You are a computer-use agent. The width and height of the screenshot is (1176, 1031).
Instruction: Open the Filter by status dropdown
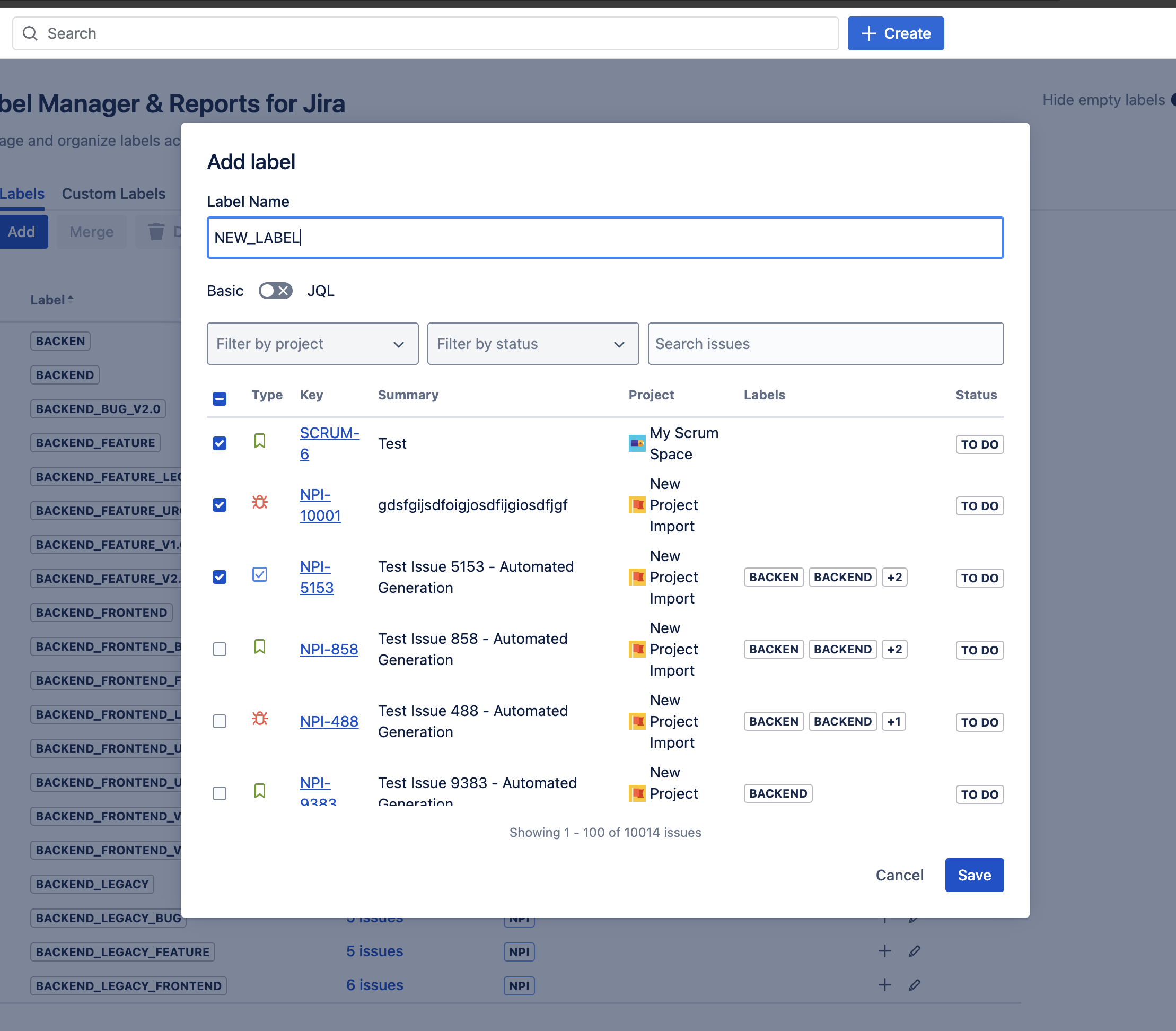(x=532, y=344)
